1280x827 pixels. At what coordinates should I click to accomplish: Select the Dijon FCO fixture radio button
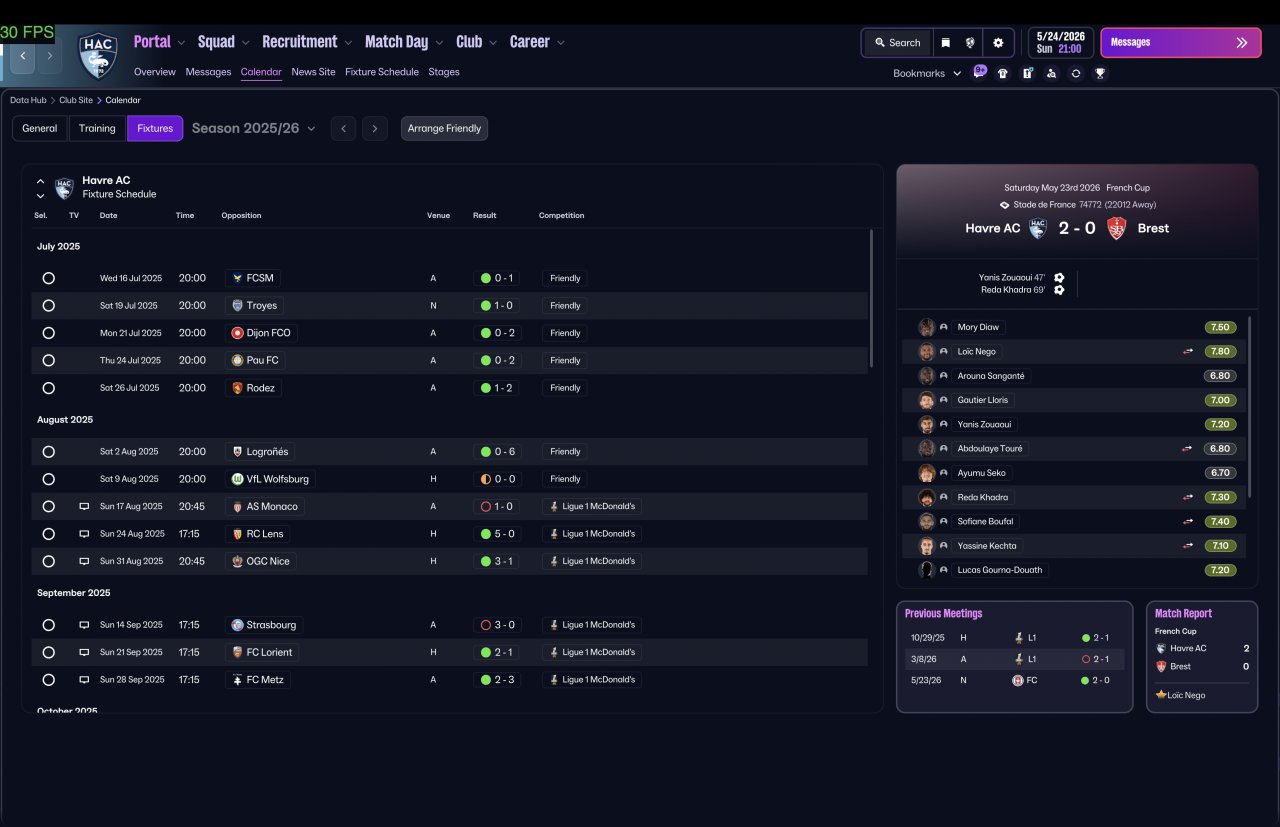pyautogui.click(x=48, y=333)
